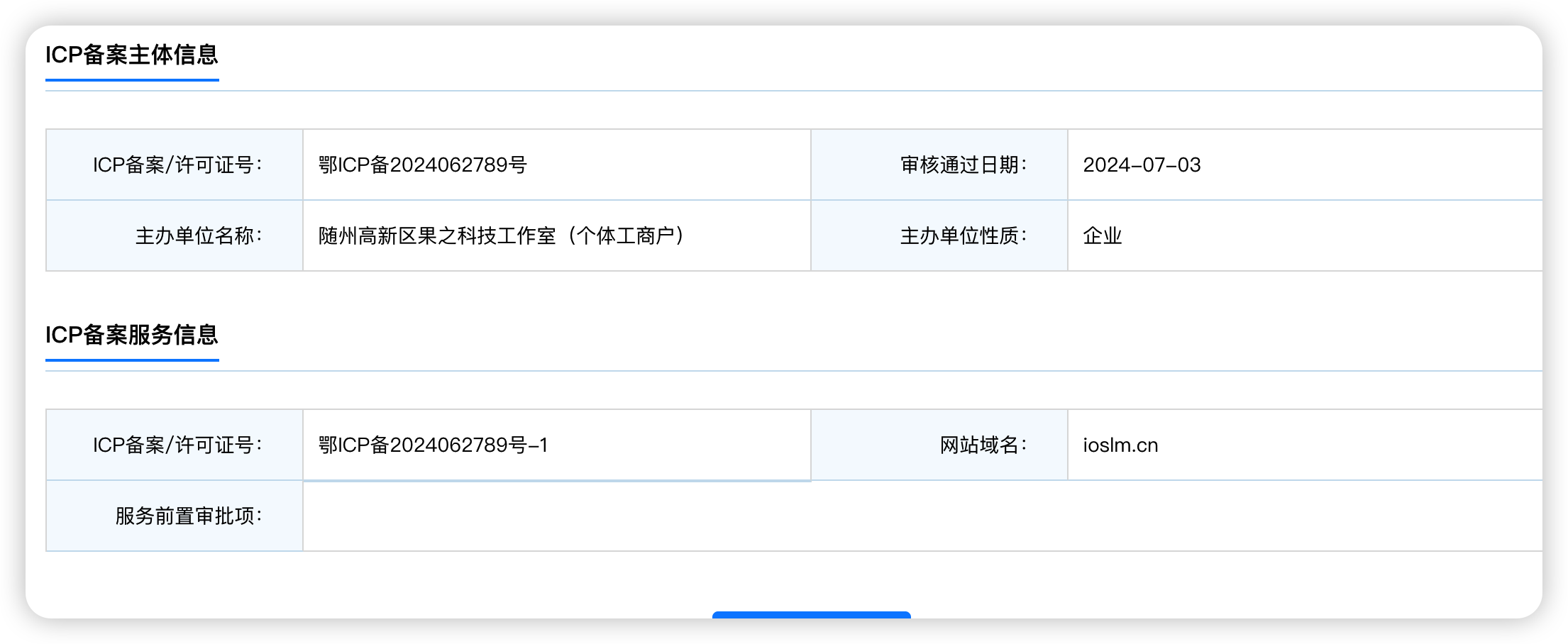Viewport: 1568px width, 644px height.
Task: Click the empty 服务前置审批项 value cell
Action: 922,516
